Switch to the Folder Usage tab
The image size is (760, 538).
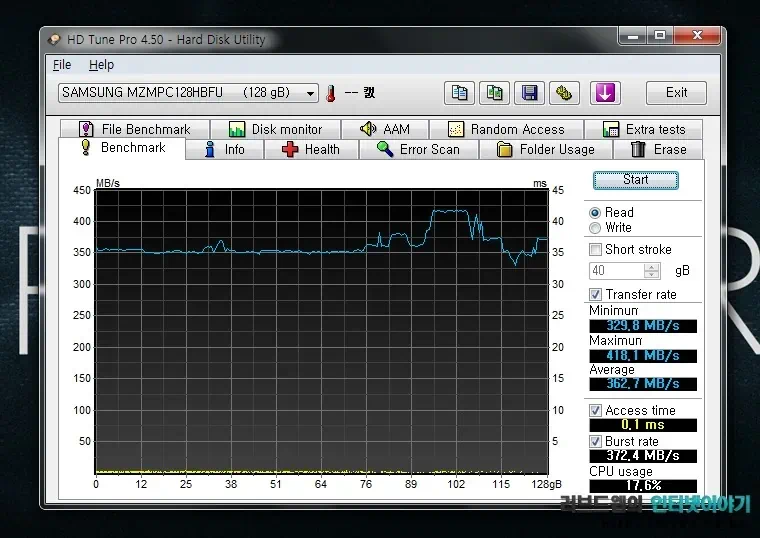[x=546, y=149]
